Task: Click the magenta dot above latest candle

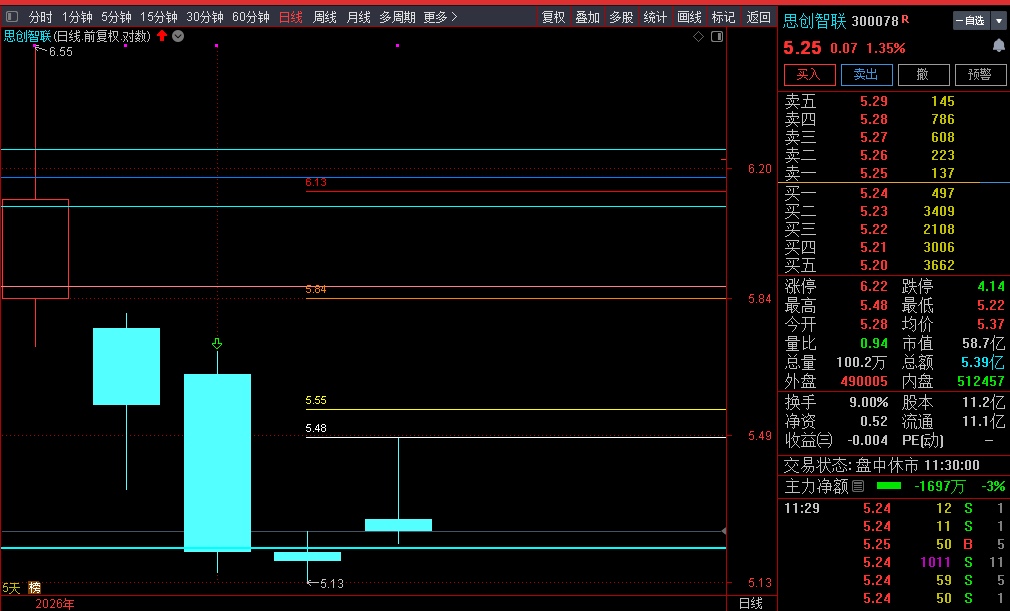Action: pyautogui.click(x=397, y=46)
